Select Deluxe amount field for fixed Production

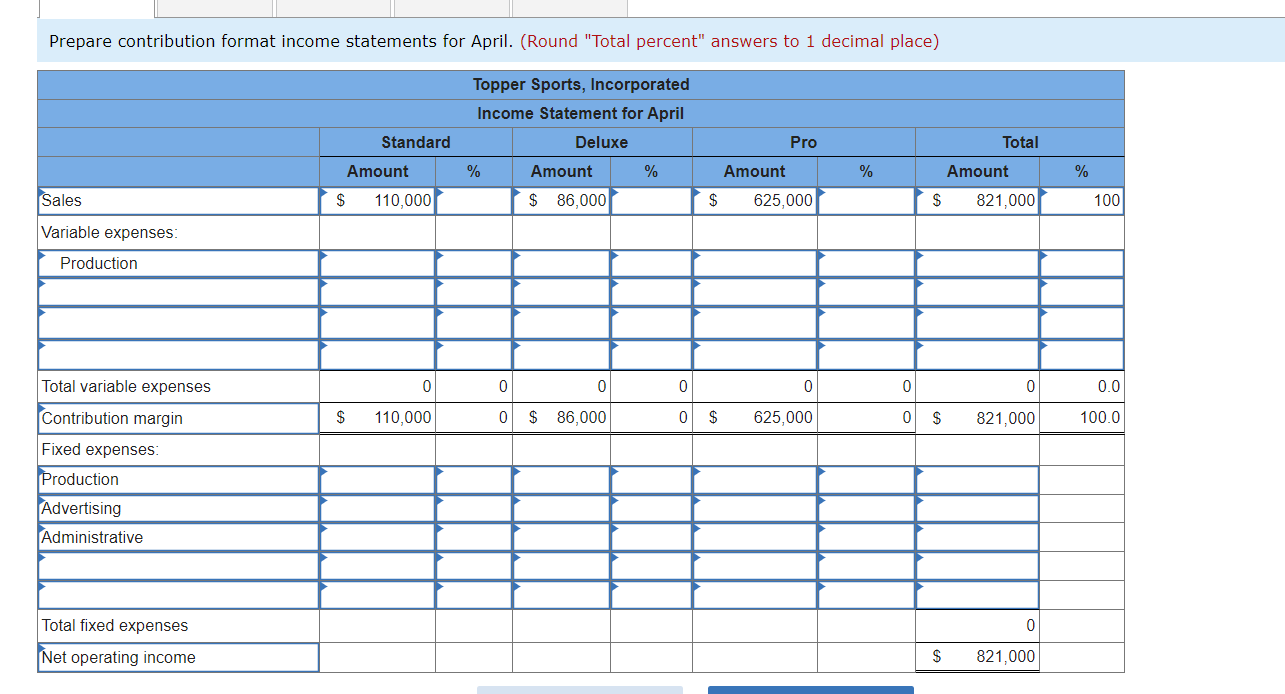562,479
